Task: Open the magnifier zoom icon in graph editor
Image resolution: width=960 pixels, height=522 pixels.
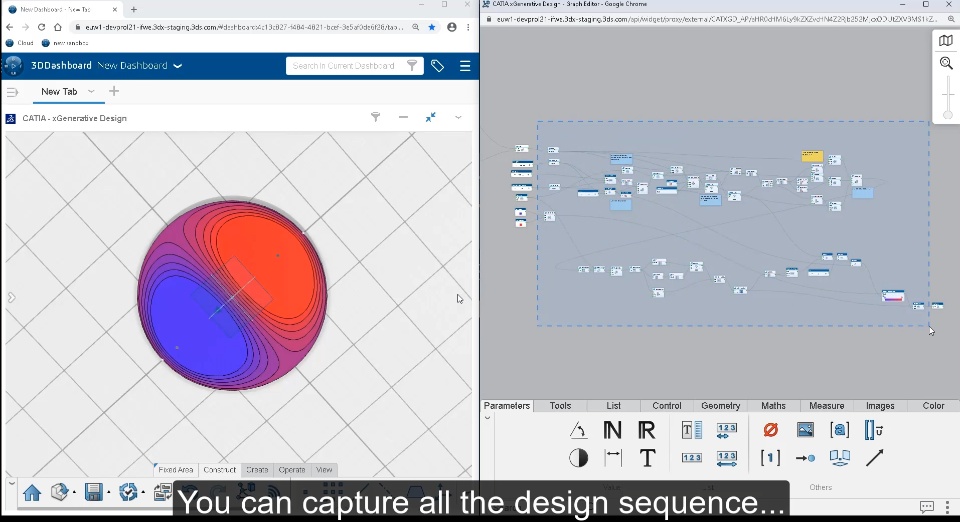Action: 946,62
